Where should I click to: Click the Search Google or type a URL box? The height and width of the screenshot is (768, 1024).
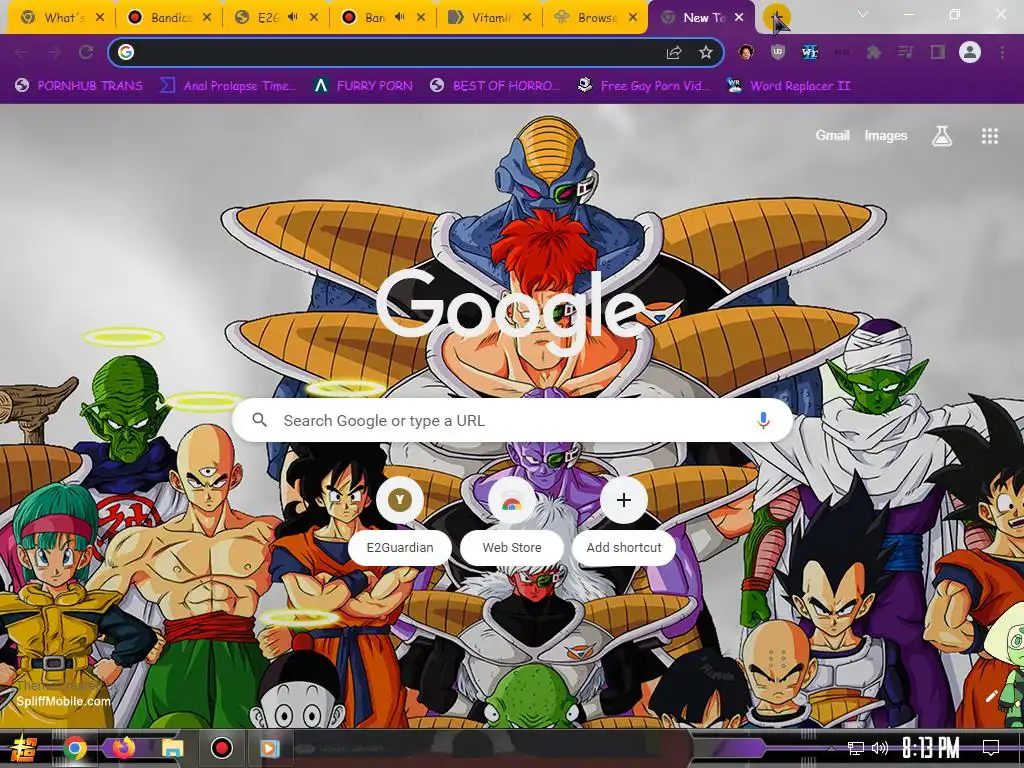(513, 420)
